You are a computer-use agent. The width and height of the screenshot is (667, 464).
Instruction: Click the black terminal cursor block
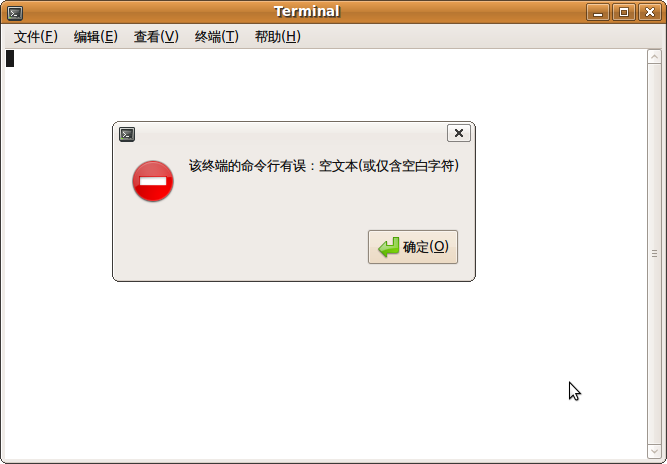pyautogui.click(x=10, y=59)
